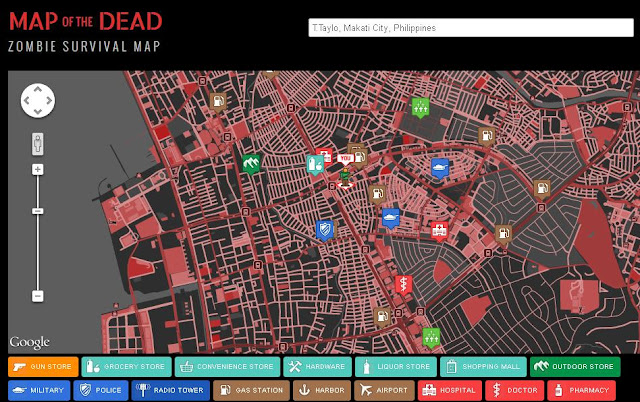Toggle the Radio Tower legend filter
The width and height of the screenshot is (640, 402).
[x=171, y=390]
